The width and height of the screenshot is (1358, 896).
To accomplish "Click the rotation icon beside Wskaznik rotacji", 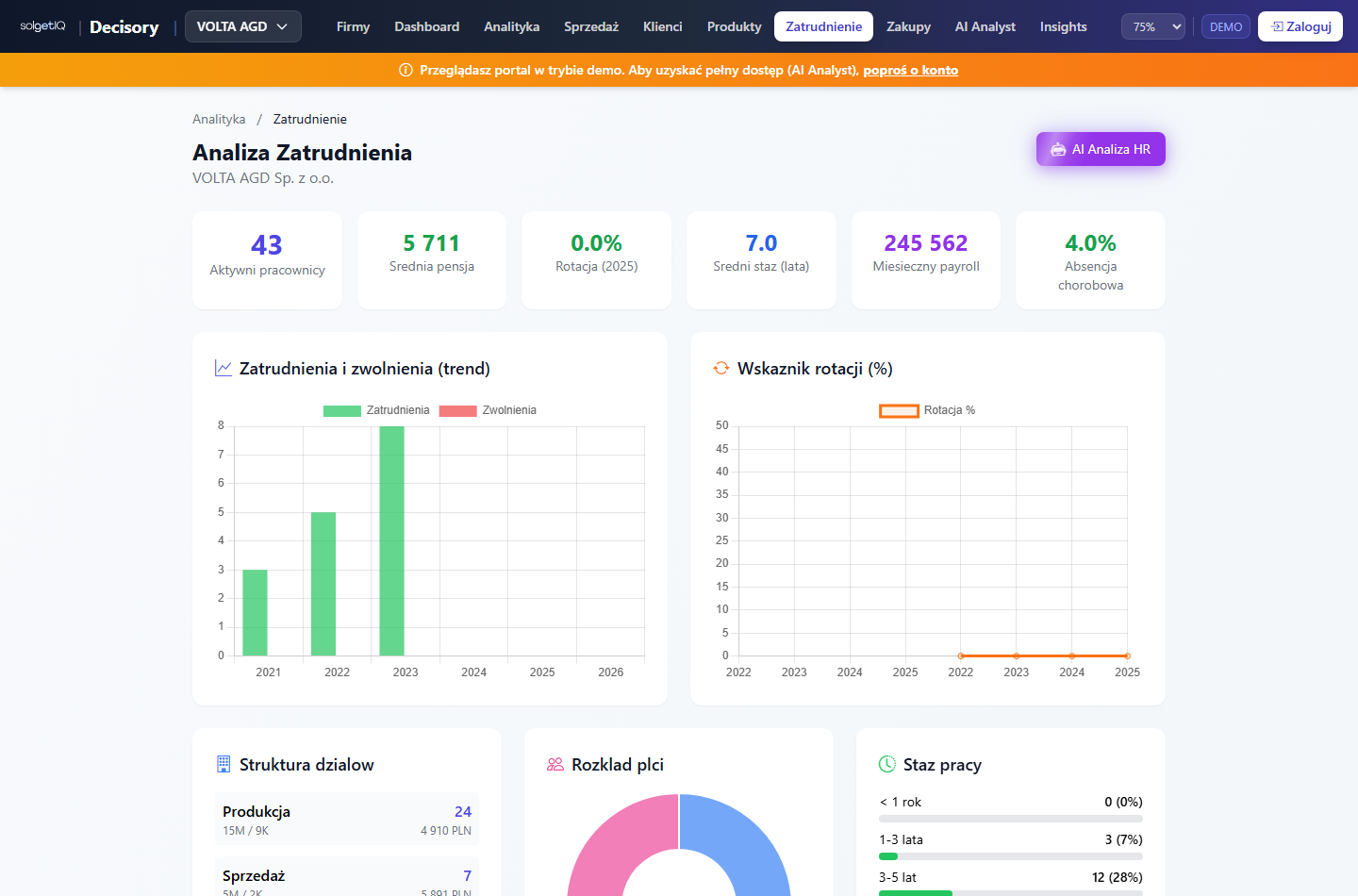I will pos(721,368).
